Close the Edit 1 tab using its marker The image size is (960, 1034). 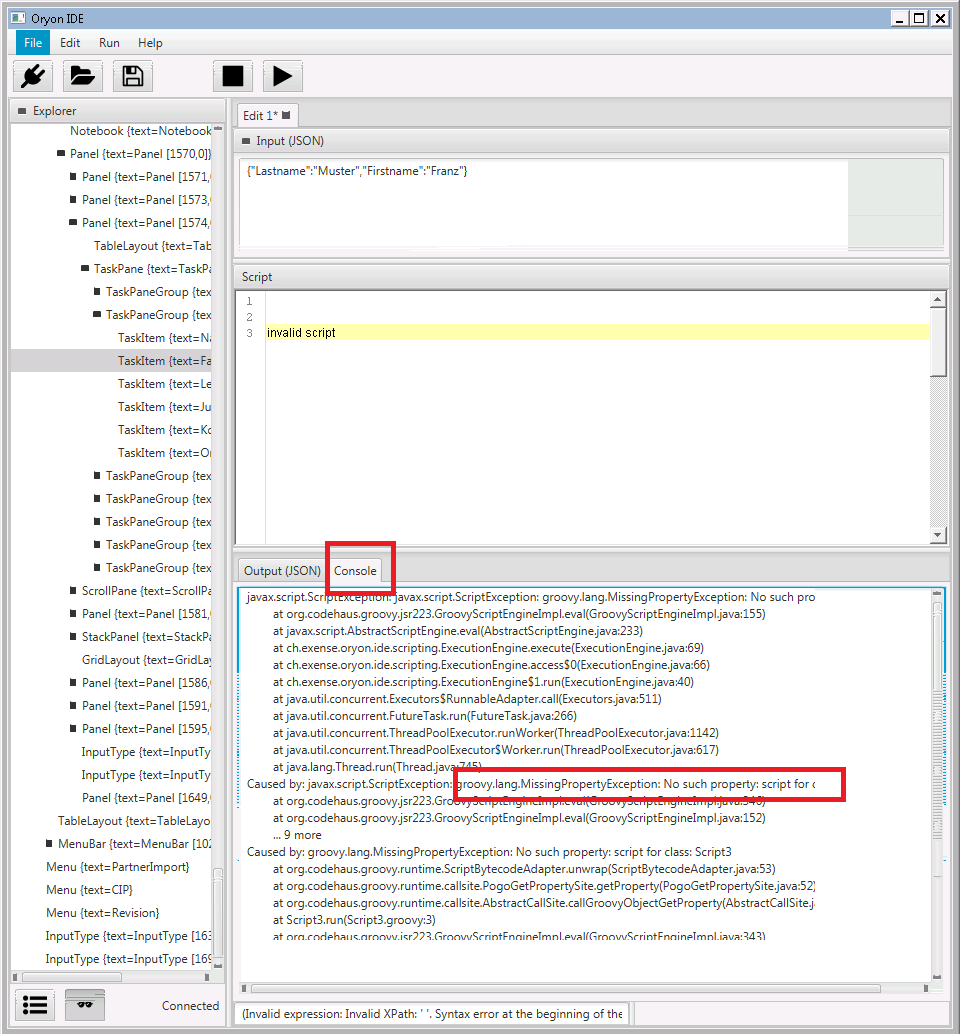point(286,115)
